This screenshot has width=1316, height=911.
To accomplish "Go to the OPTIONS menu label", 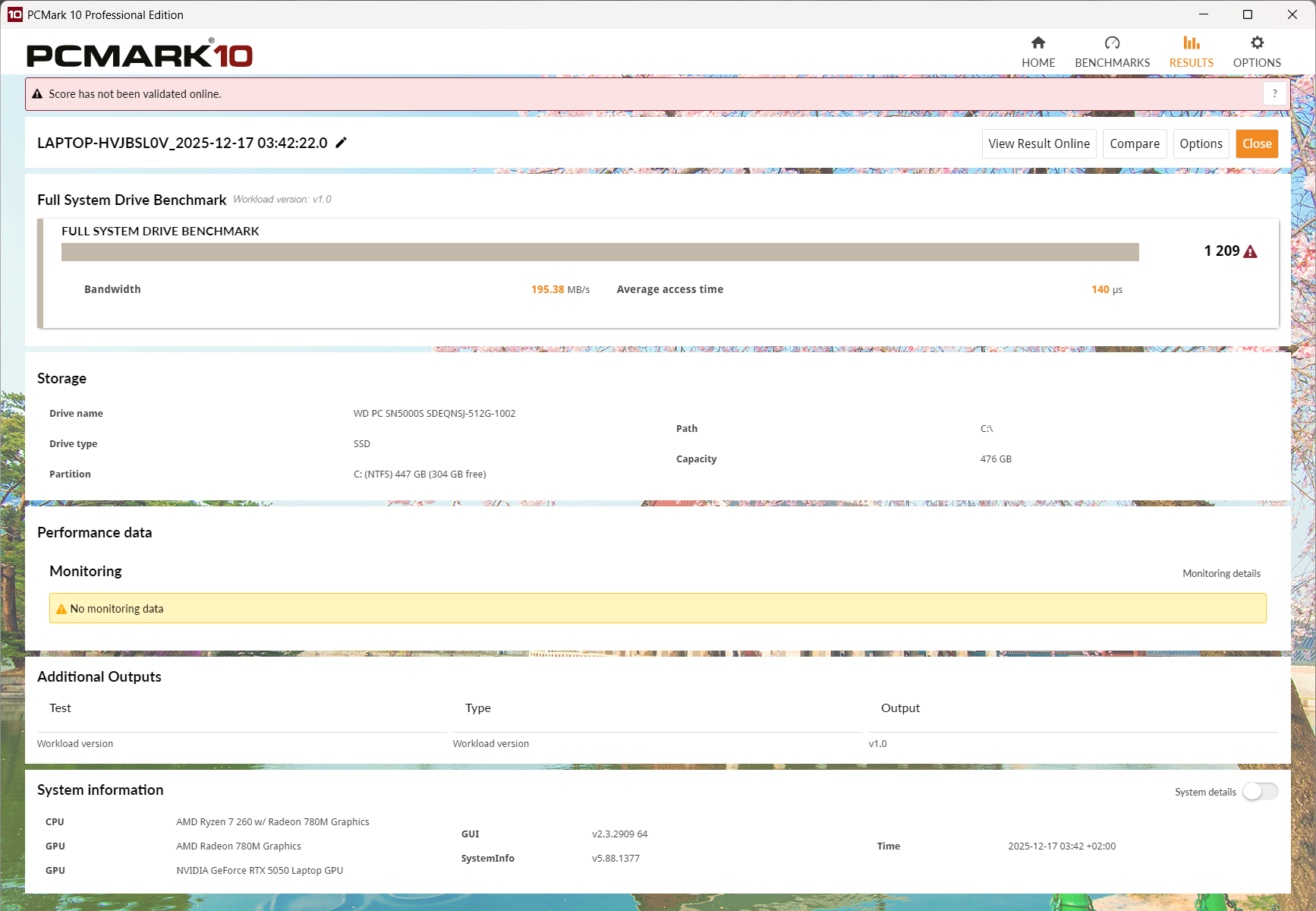I will coord(1257,63).
